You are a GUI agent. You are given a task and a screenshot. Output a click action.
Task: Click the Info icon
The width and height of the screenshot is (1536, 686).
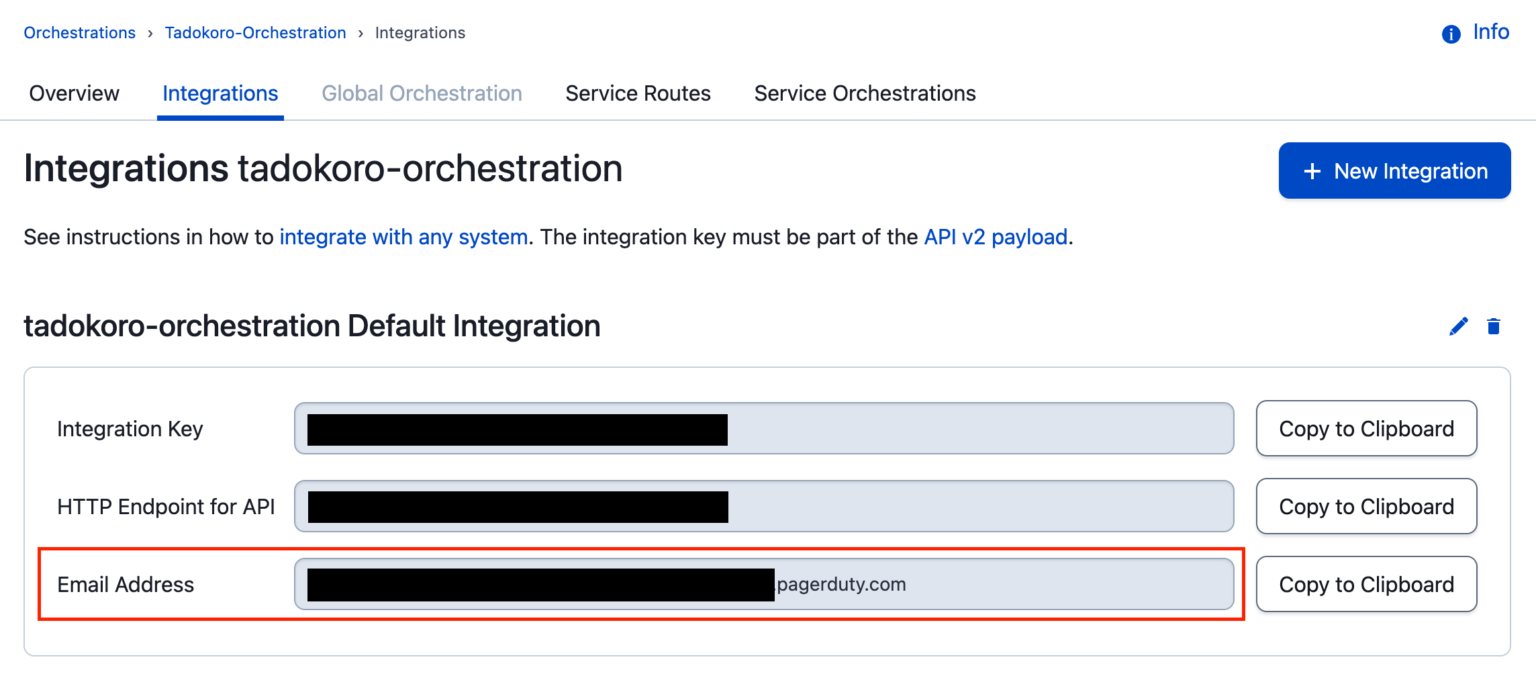click(x=1450, y=32)
